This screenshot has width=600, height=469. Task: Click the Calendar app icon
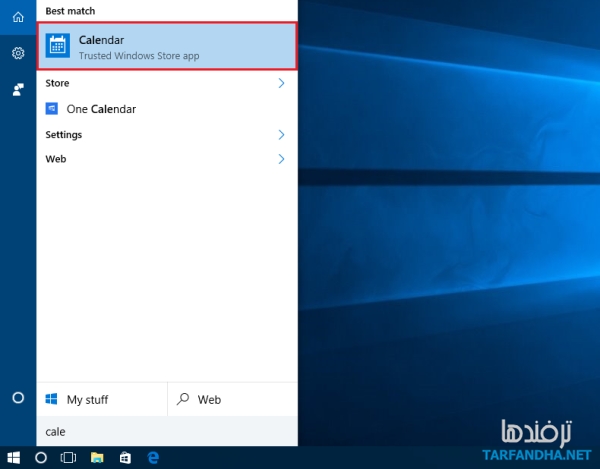point(58,46)
